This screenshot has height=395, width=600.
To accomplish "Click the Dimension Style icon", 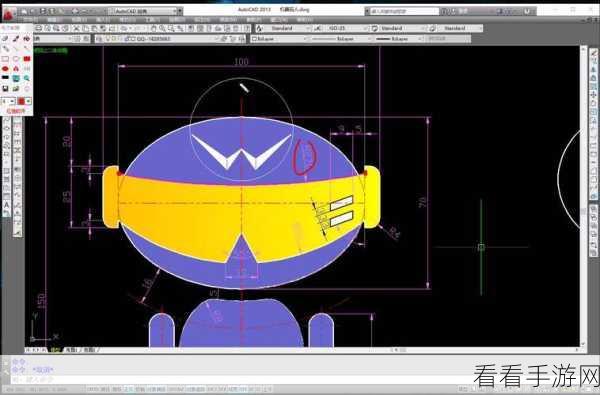I will tap(318, 28).
